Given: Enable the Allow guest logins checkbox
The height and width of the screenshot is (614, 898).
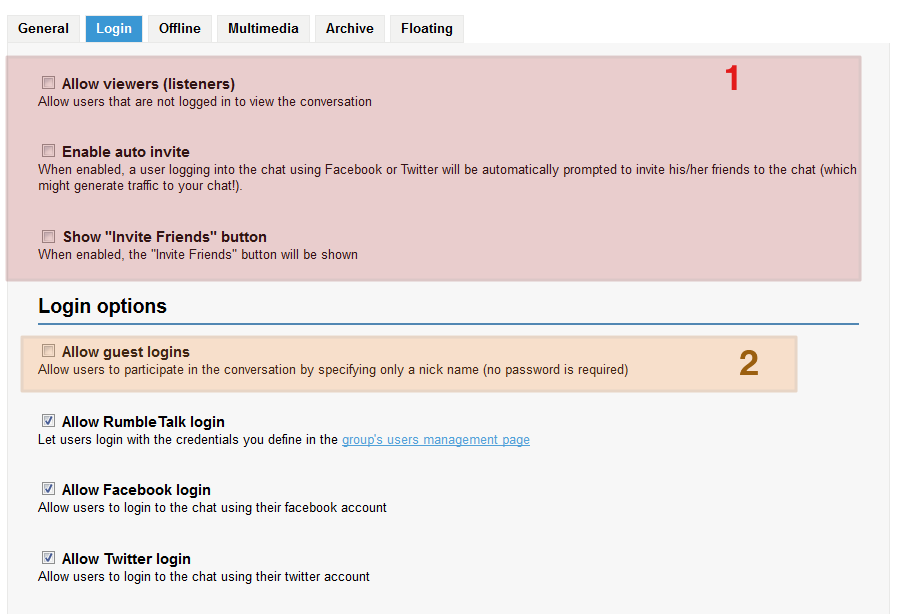Looking at the screenshot, I should coord(48,351).
